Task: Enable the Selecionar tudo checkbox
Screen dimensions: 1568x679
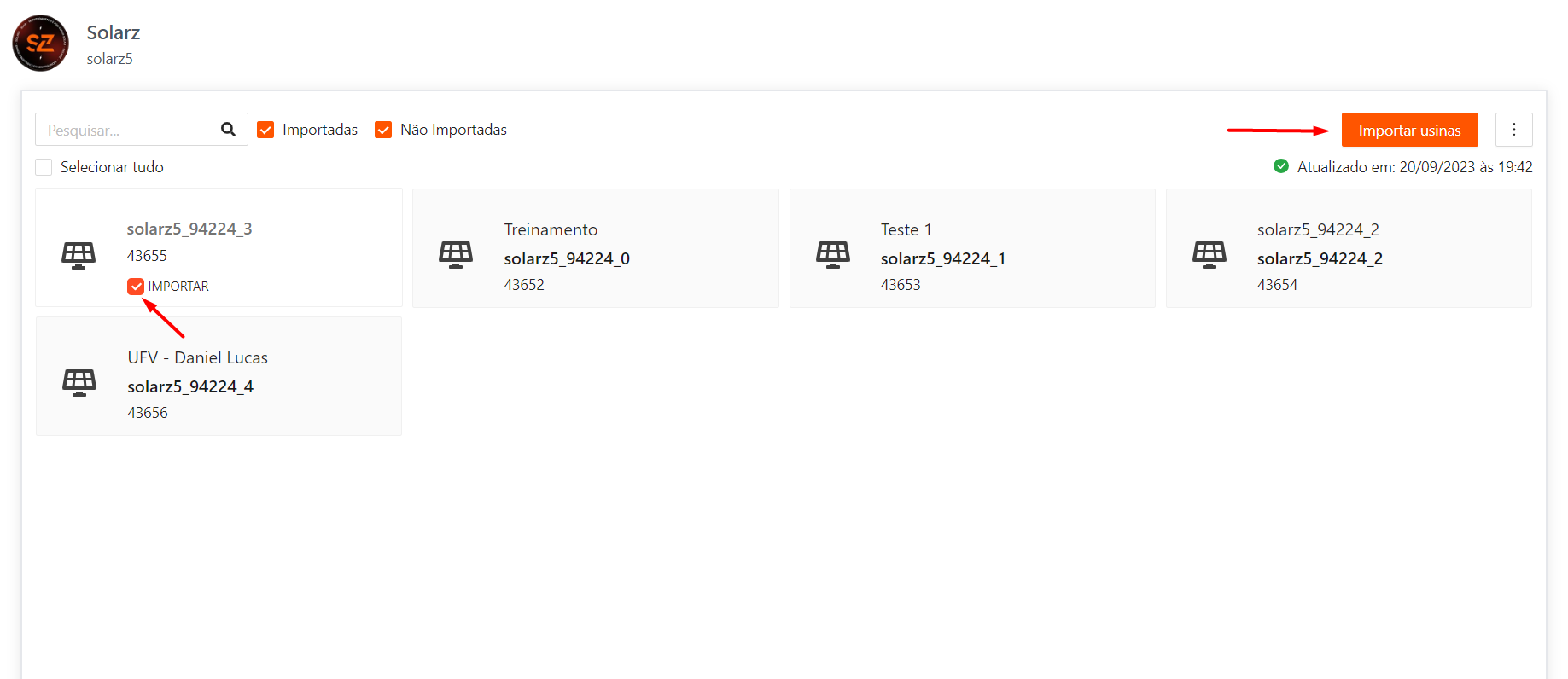Action: (x=44, y=167)
